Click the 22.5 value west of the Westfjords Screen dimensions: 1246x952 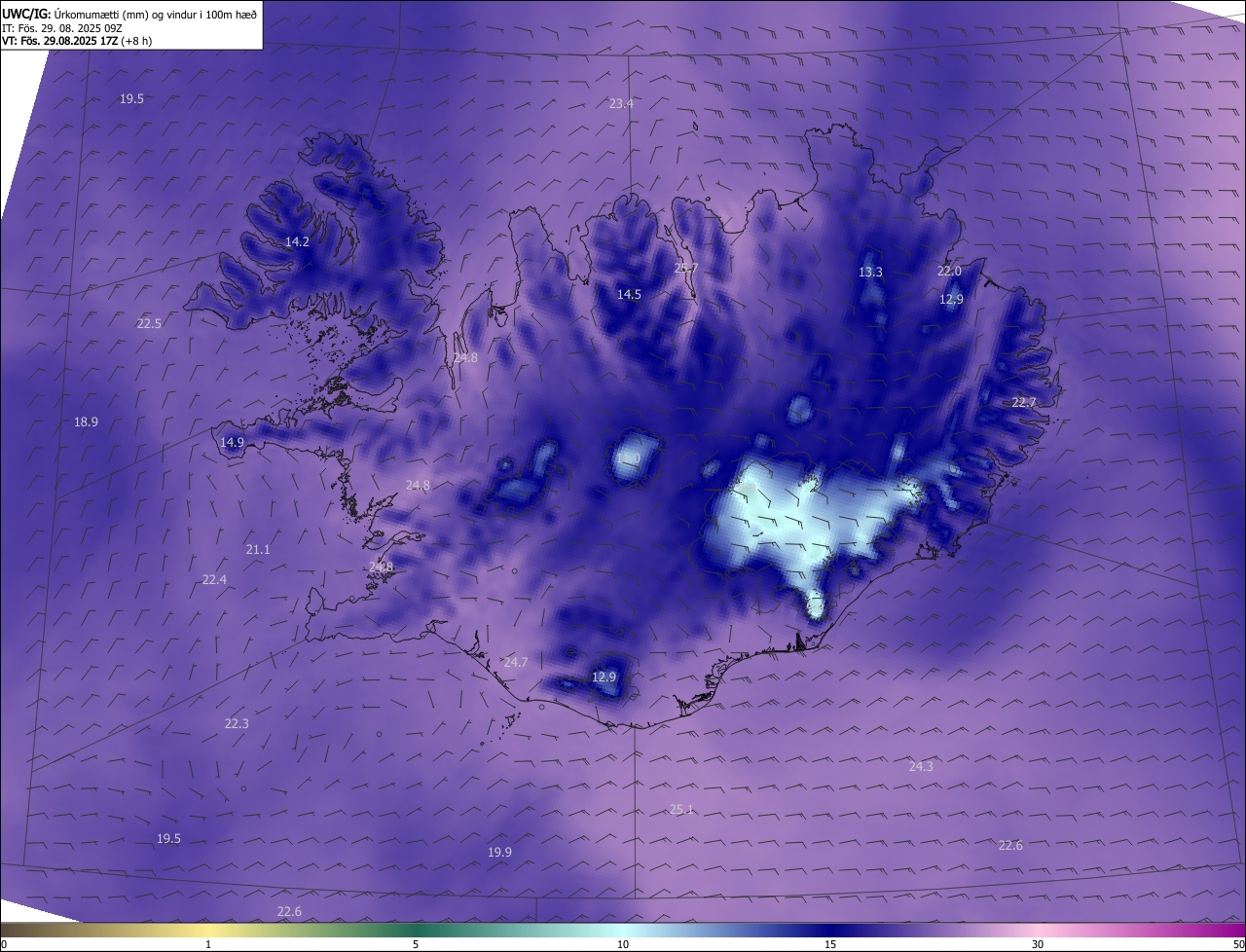(x=149, y=323)
